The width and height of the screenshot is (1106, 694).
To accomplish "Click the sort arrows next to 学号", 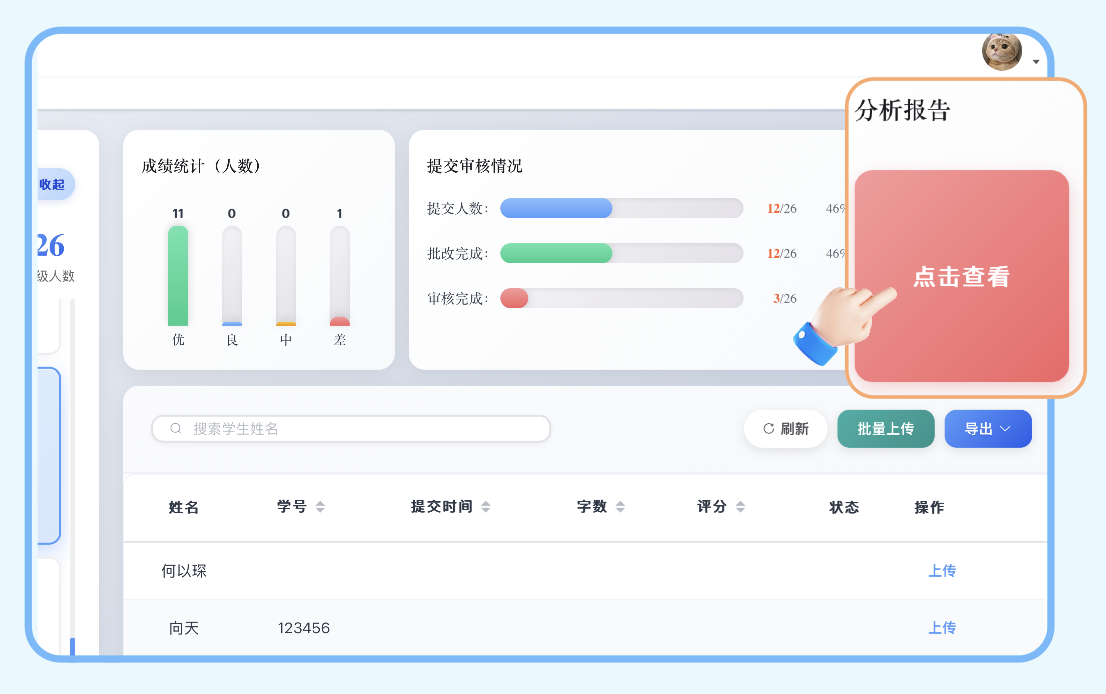I will click(x=320, y=507).
